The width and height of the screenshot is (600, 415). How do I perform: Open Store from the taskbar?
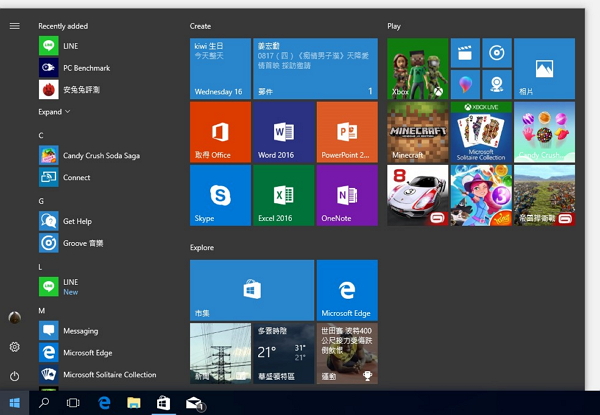[163, 402]
